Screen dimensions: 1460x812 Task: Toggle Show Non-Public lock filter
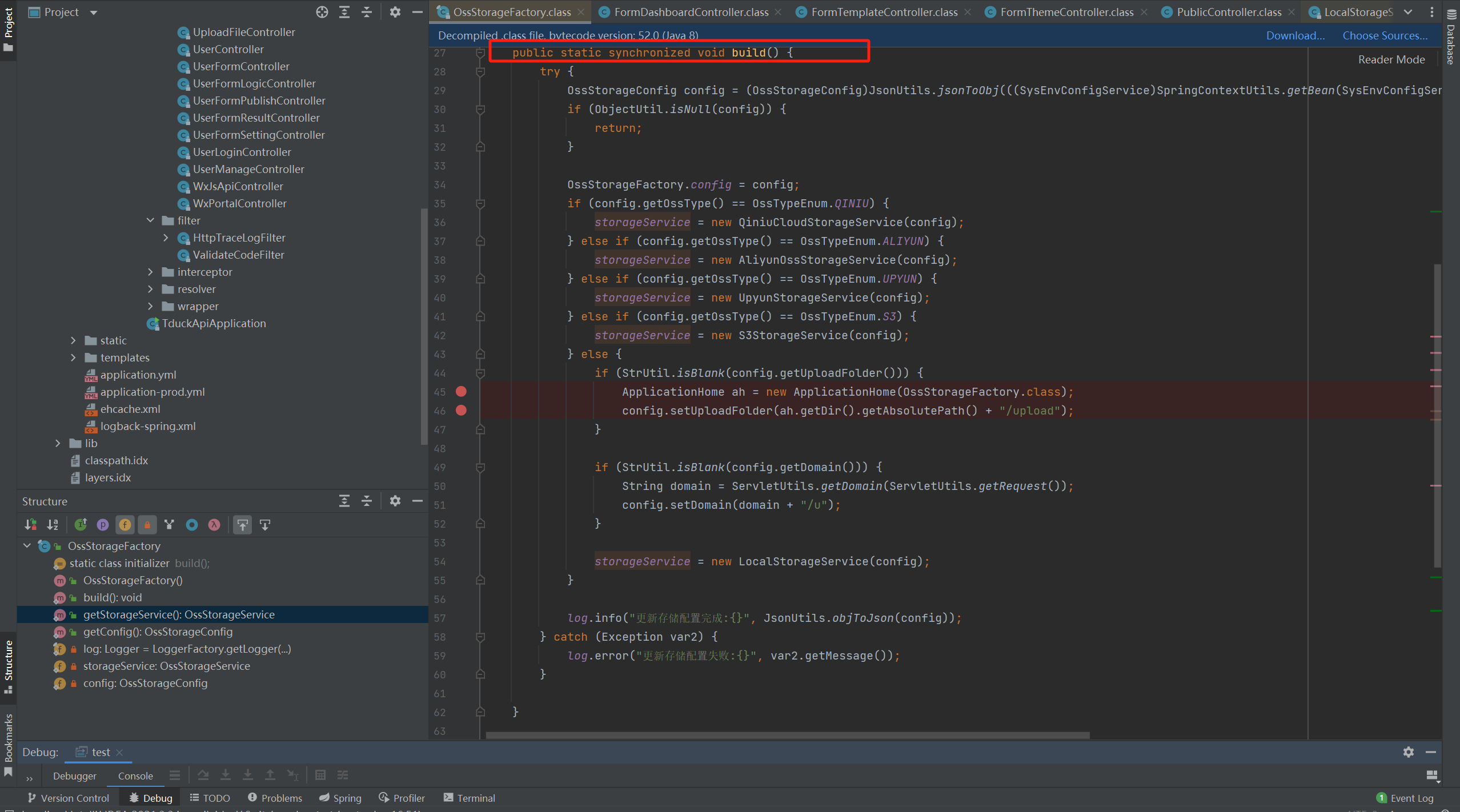coord(147,525)
